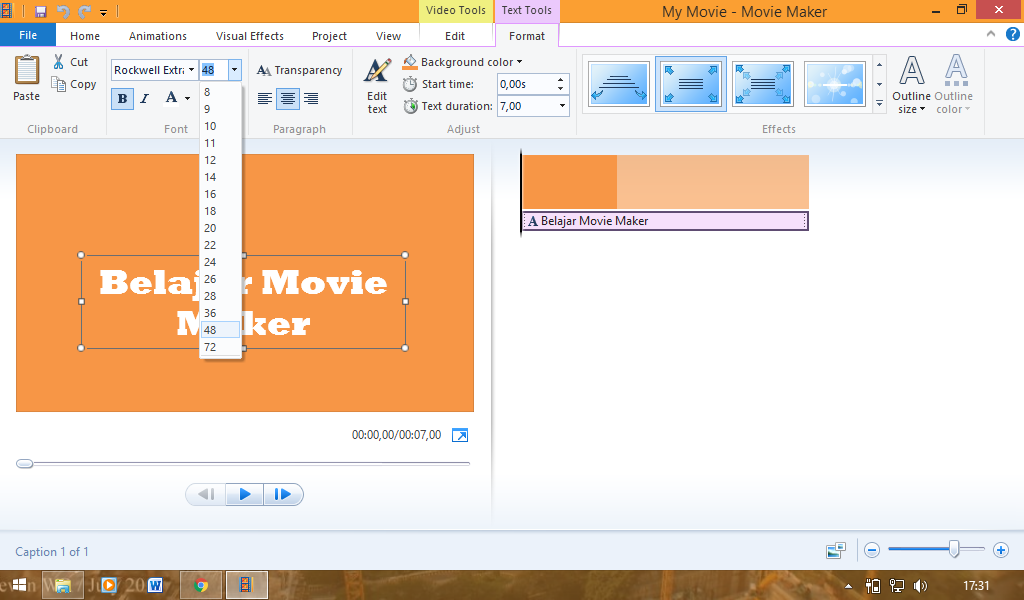Open the Visual Effects tab
Viewport: 1024px width, 600px height.
click(249, 36)
